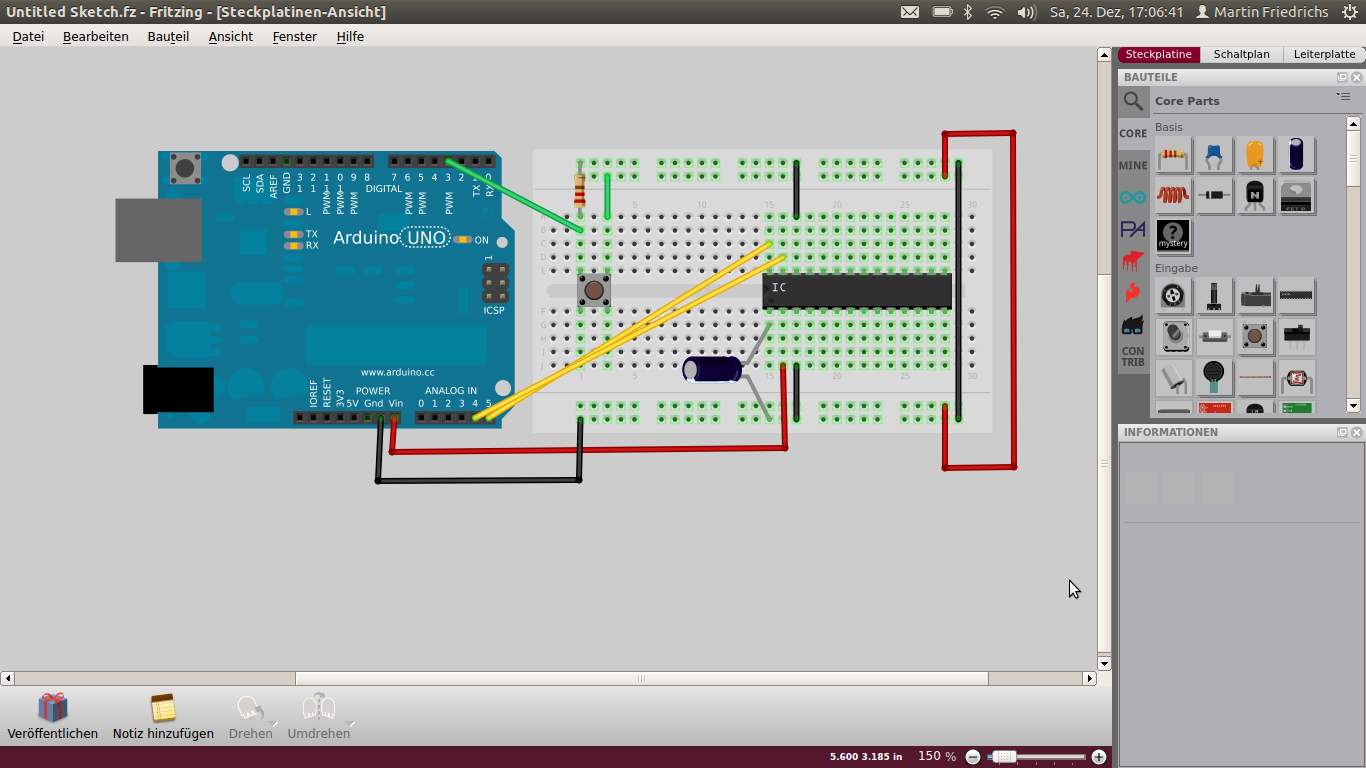Pick the diode part

(x=1215, y=196)
